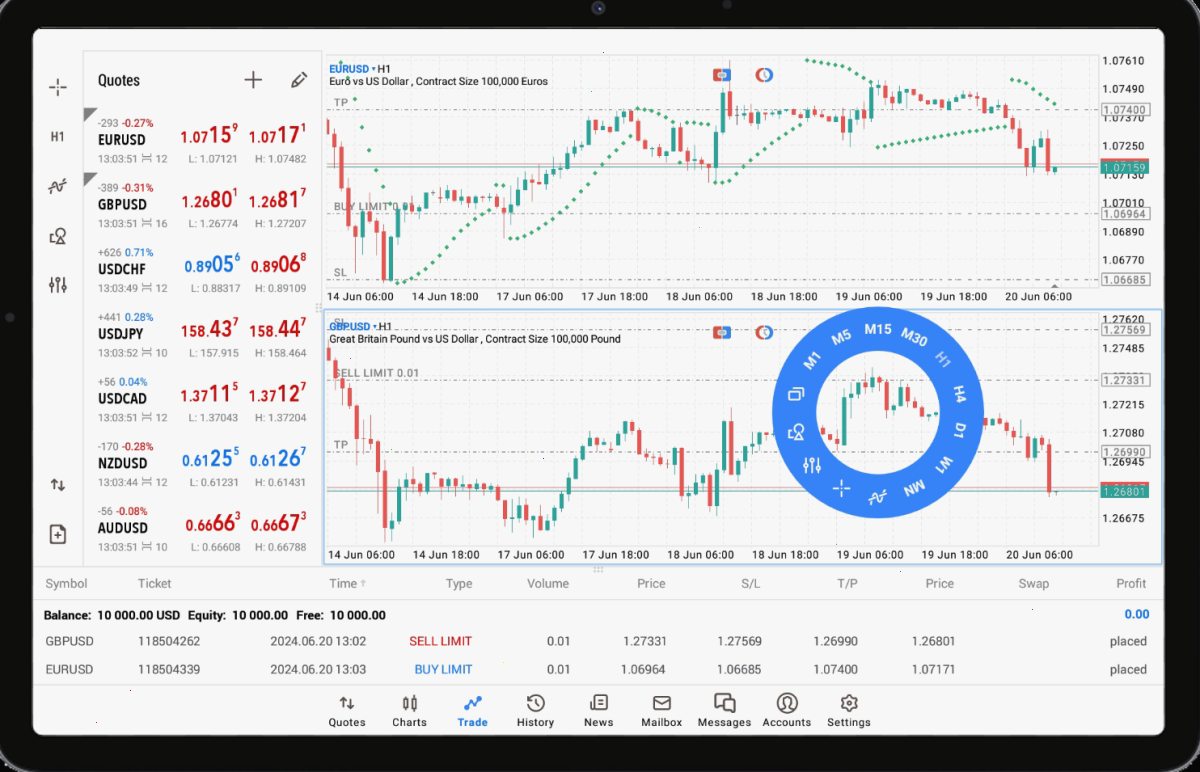Tap the red-blue rectangle icon on the EURUSD chart
The width and height of the screenshot is (1200, 772).
click(x=721, y=75)
